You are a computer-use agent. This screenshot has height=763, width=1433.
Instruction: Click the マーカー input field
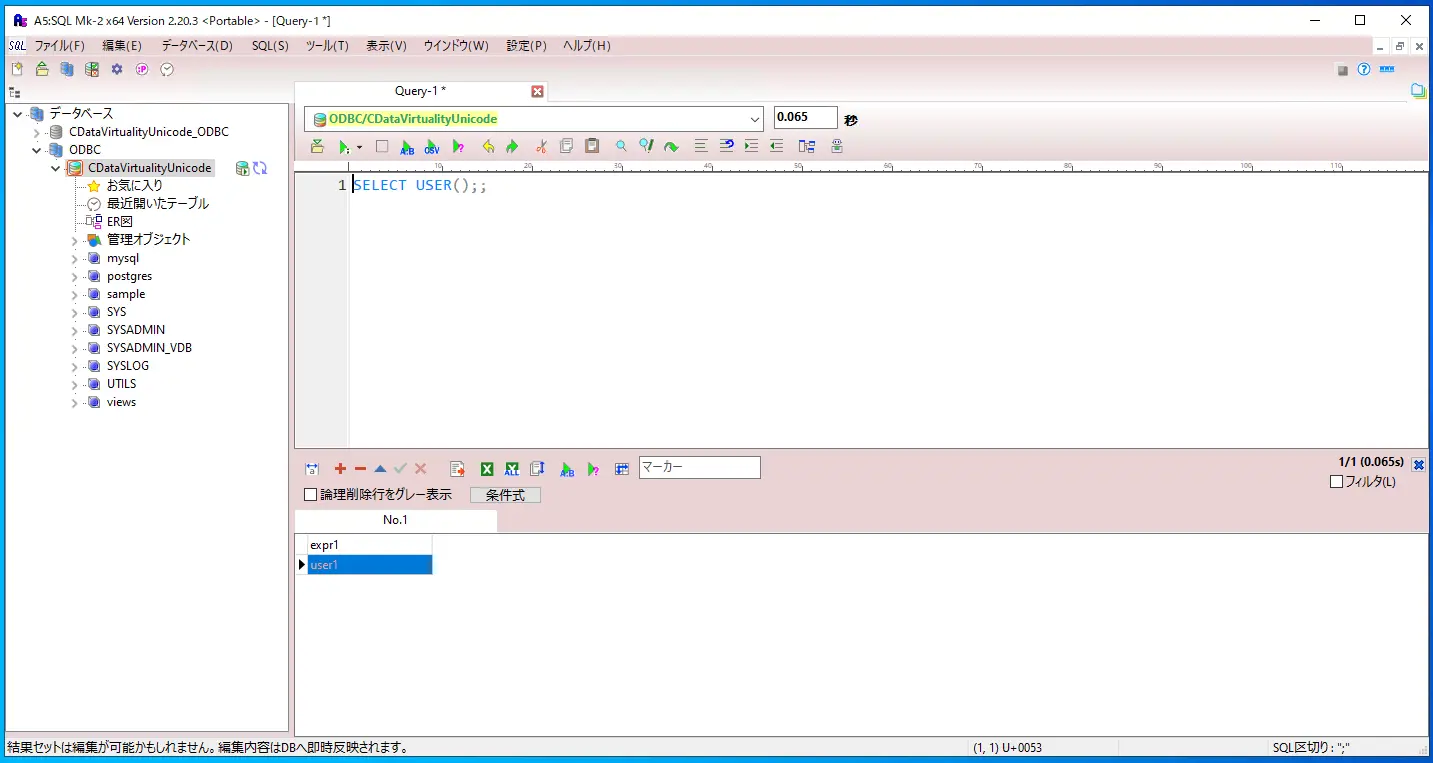(700, 467)
